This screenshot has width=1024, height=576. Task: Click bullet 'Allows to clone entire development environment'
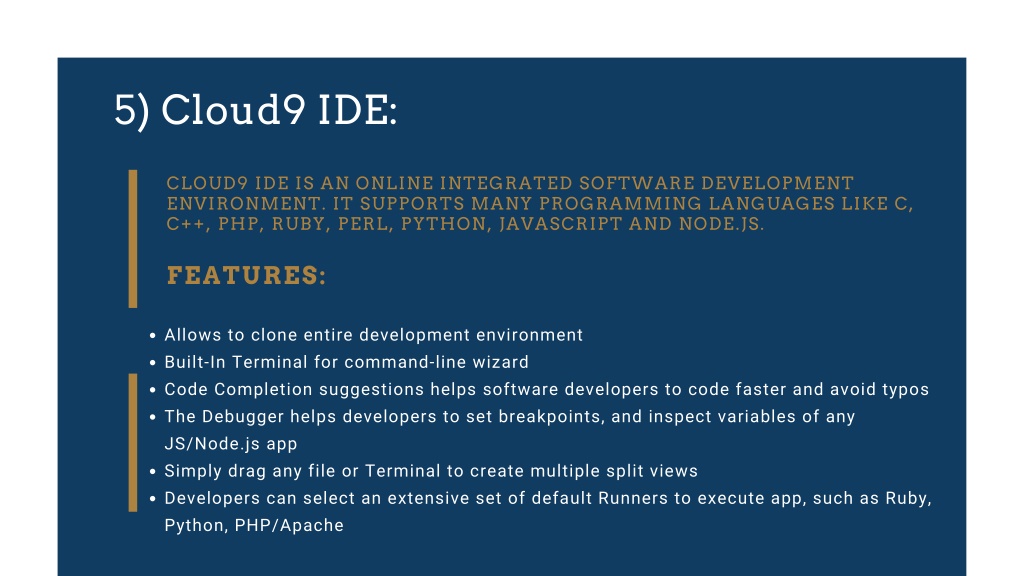tap(374, 335)
